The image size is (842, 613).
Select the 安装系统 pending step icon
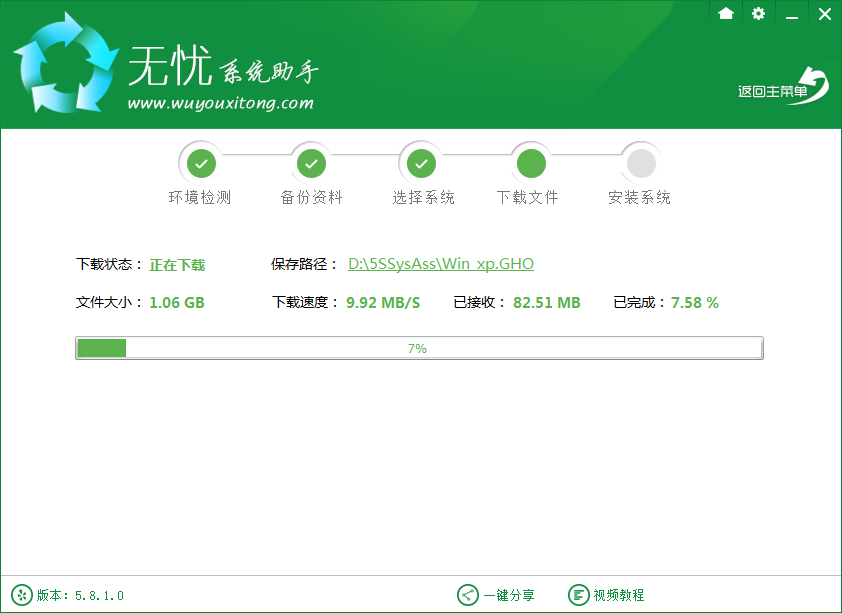640,162
